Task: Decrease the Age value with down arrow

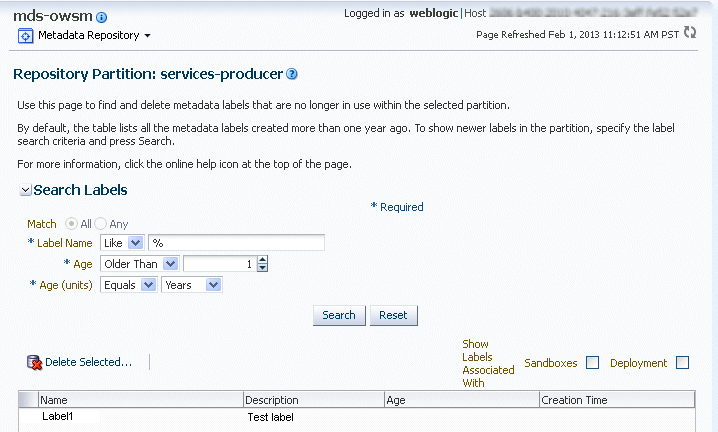Action: (262, 268)
